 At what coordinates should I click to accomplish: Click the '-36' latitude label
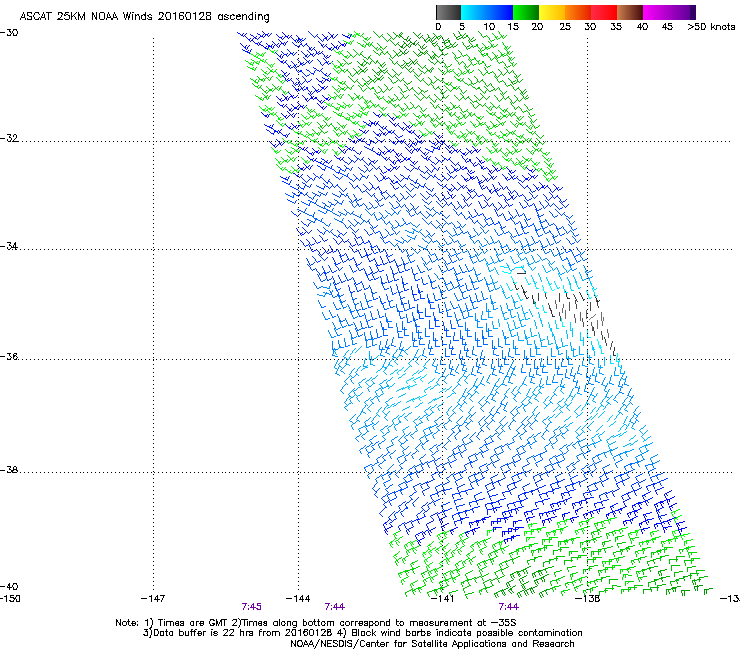pos(9,356)
